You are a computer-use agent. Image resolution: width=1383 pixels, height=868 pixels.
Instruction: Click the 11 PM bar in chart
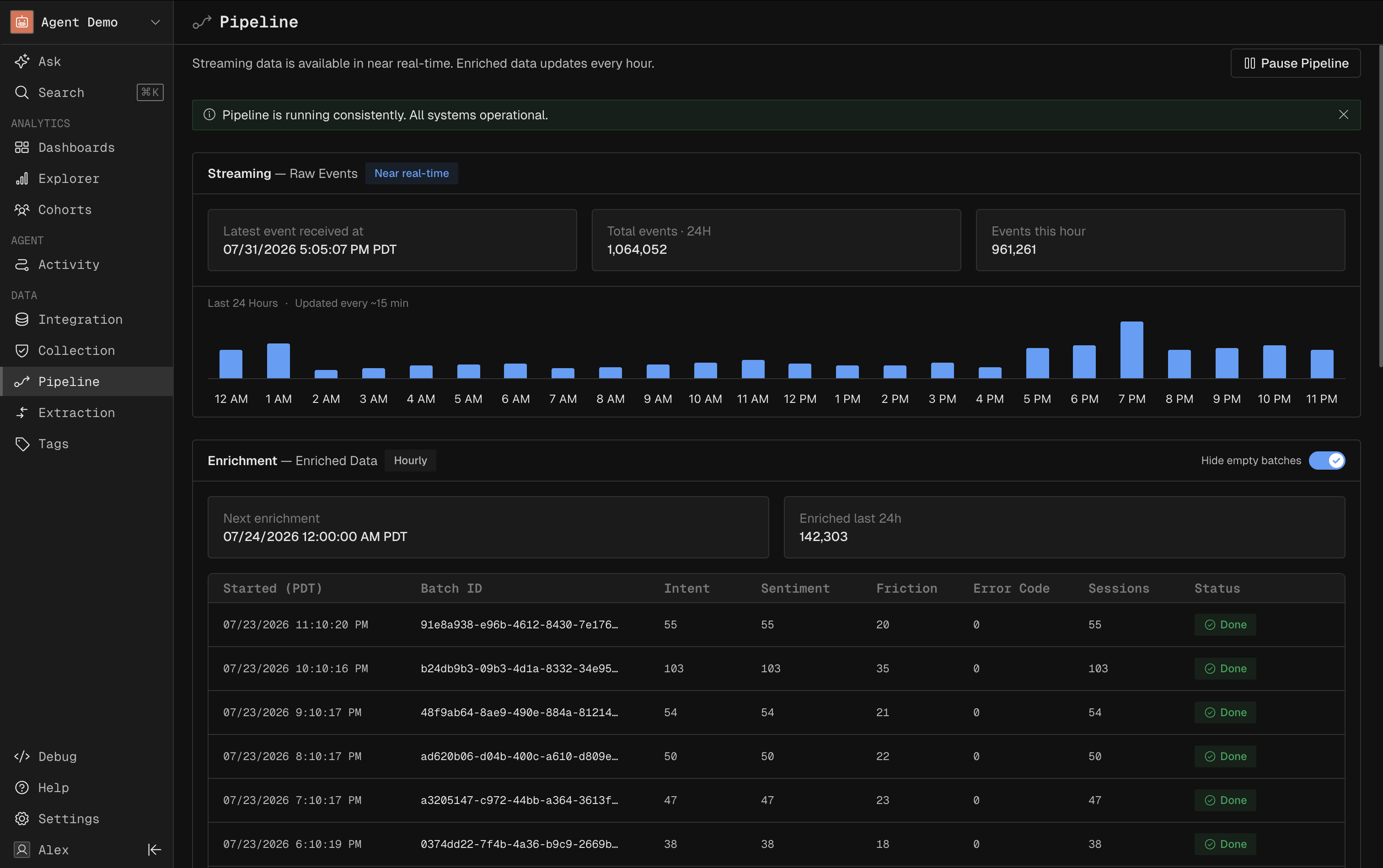tap(1322, 364)
